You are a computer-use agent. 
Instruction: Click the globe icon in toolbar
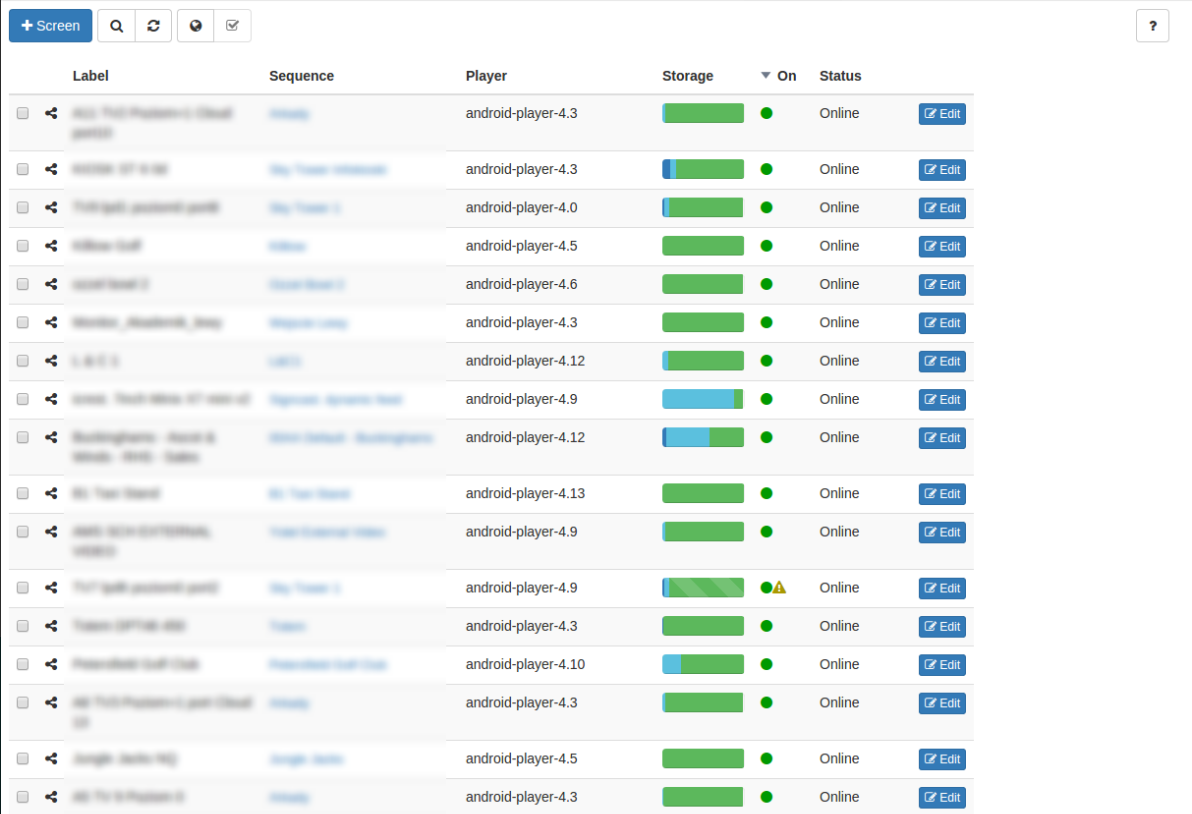point(195,26)
